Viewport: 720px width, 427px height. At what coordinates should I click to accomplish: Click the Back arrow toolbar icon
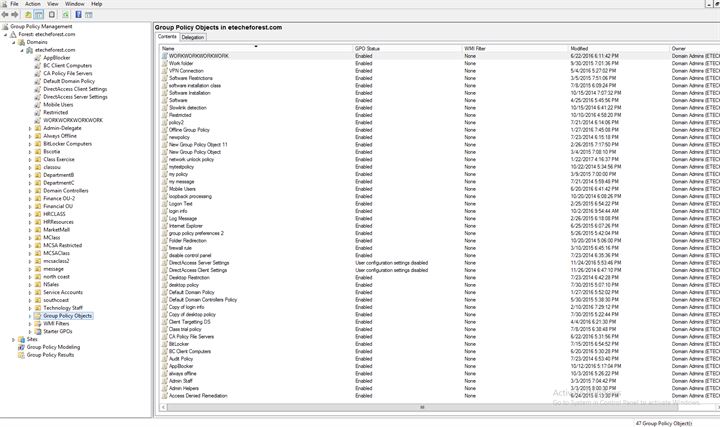tap(5, 14)
